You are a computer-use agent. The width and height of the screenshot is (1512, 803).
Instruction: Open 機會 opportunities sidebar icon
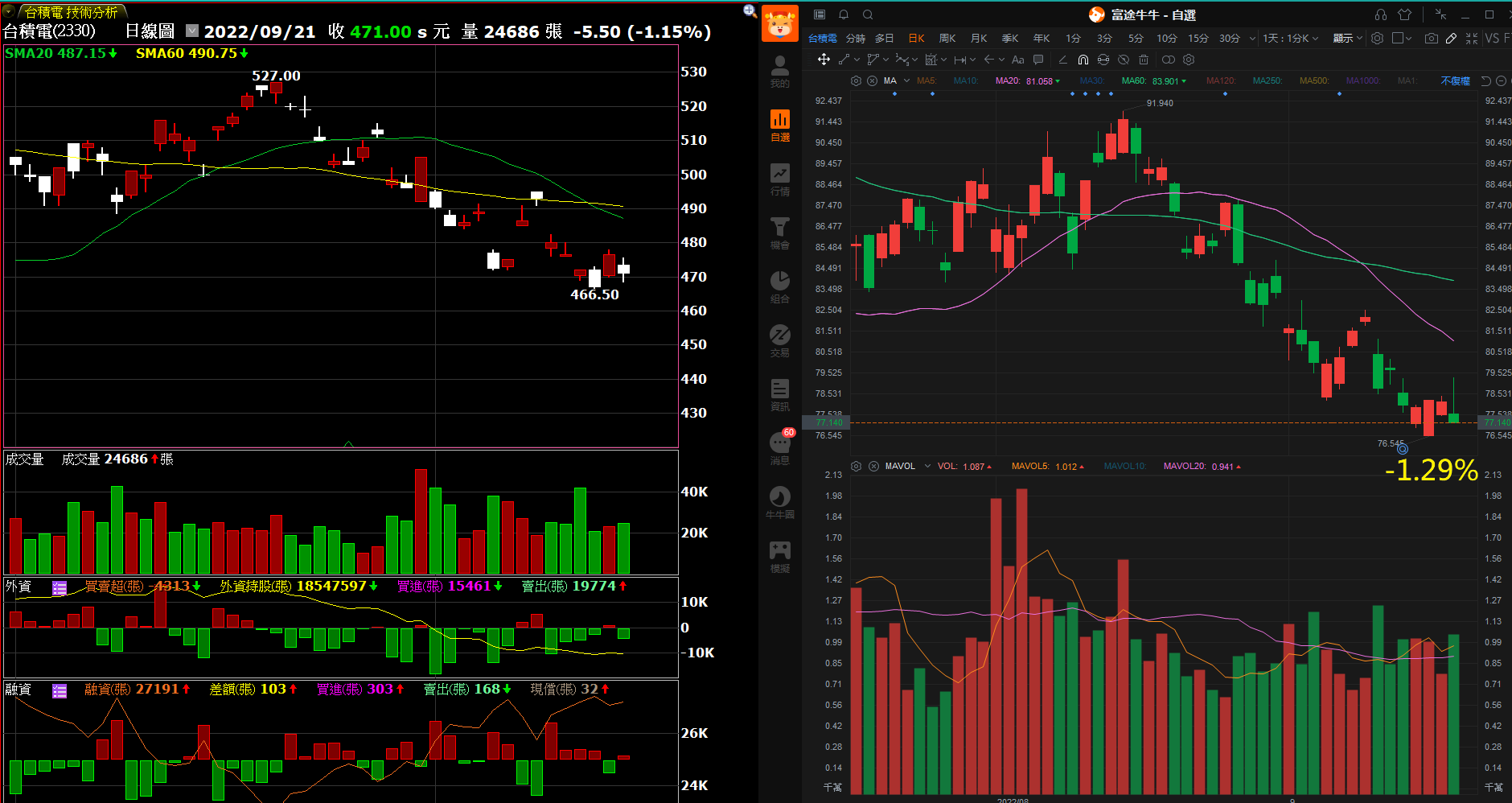click(779, 233)
